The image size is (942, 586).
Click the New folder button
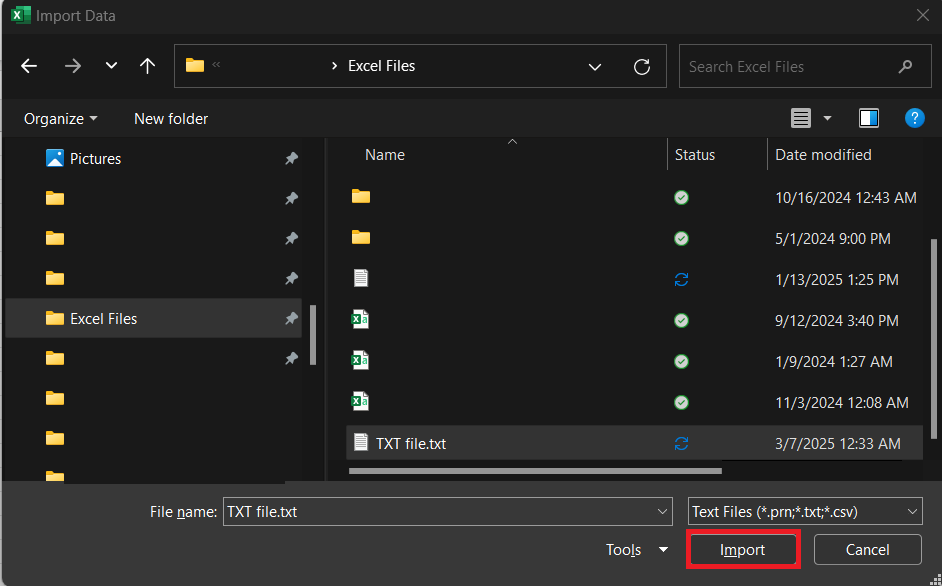click(171, 119)
